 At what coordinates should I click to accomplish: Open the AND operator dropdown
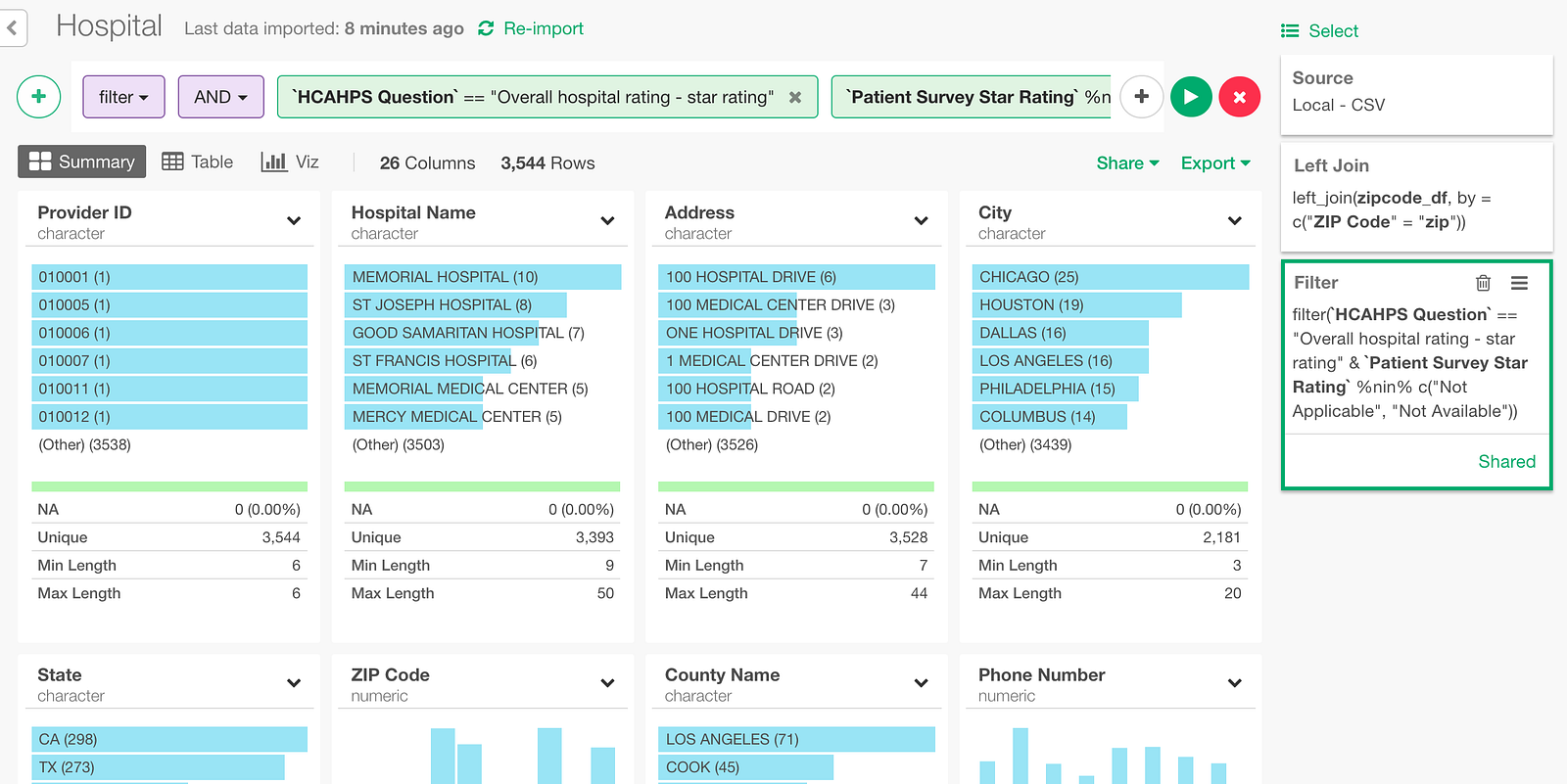[220, 97]
